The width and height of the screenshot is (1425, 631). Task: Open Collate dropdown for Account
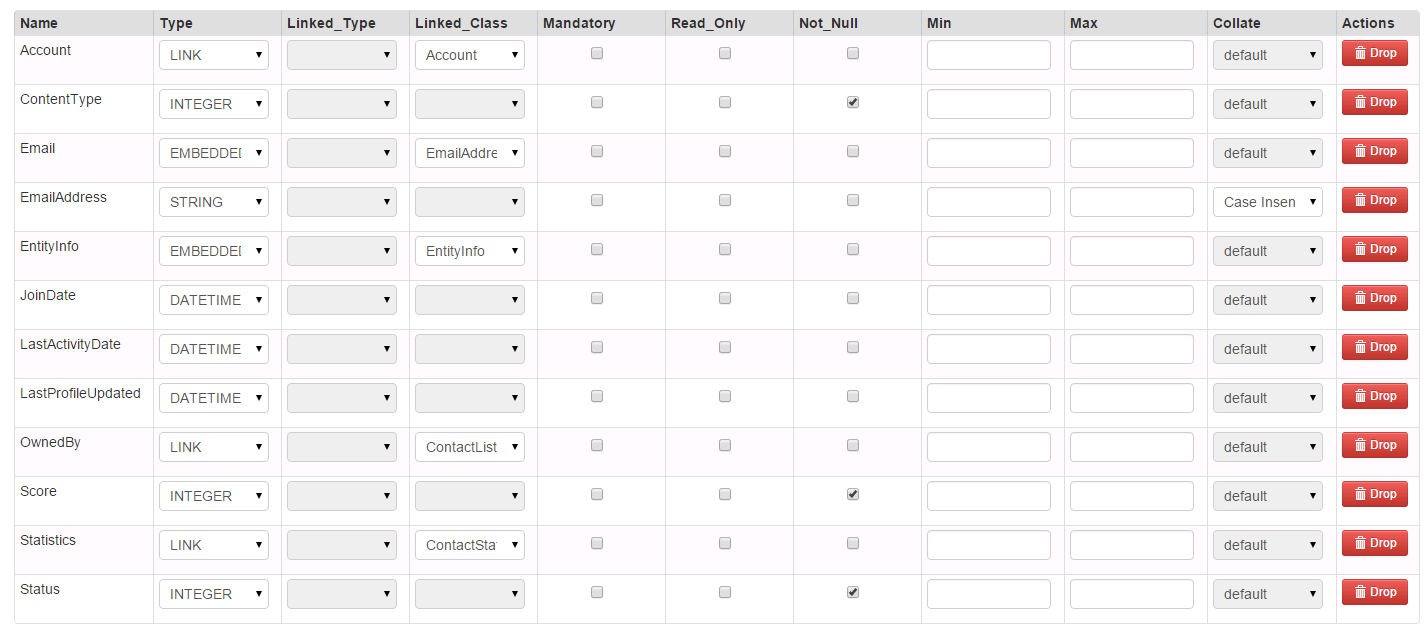pos(1268,55)
